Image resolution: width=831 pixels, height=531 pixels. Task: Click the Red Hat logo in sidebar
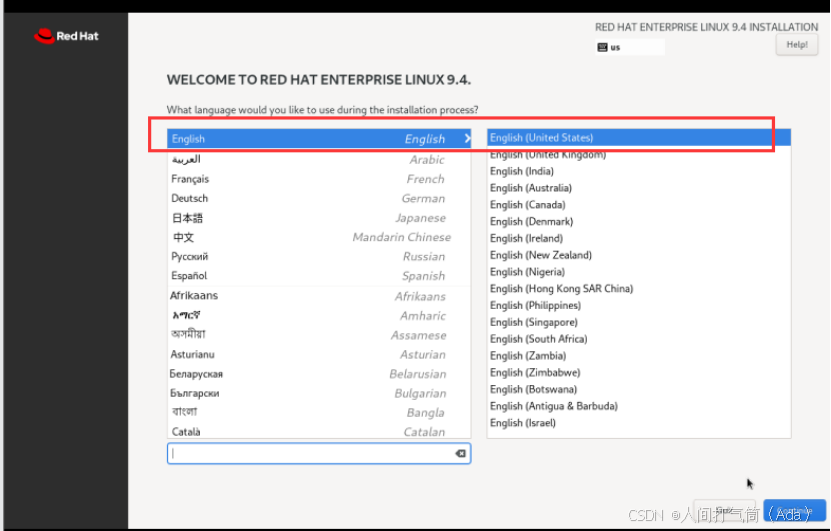point(66,36)
